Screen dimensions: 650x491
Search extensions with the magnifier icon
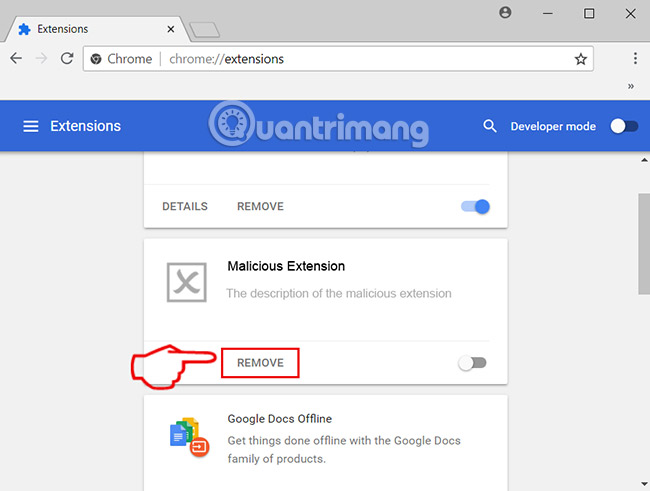pos(490,126)
